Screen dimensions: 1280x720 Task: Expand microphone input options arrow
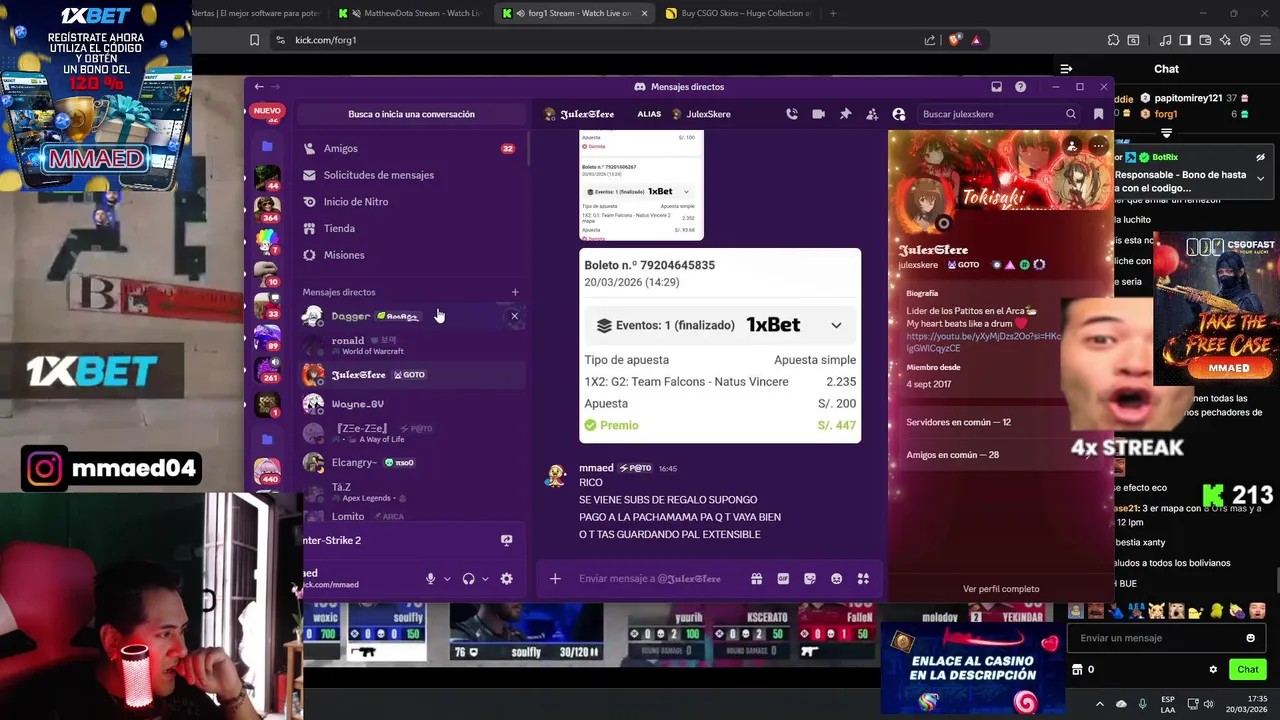tap(447, 578)
